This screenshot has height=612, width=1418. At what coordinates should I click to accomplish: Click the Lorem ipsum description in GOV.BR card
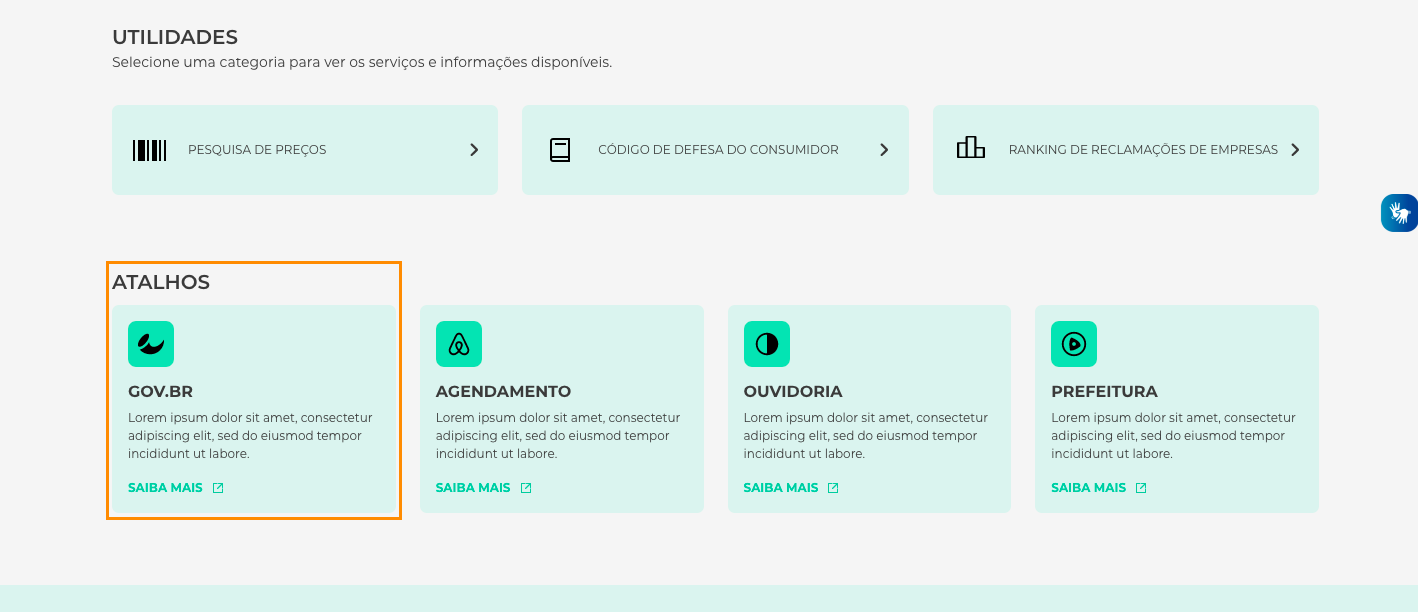(250, 435)
